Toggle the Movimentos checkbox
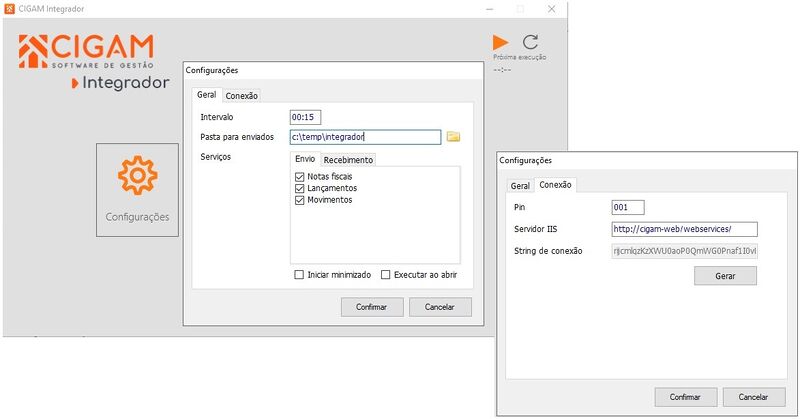Viewport: 800px width, 419px height. [x=299, y=200]
